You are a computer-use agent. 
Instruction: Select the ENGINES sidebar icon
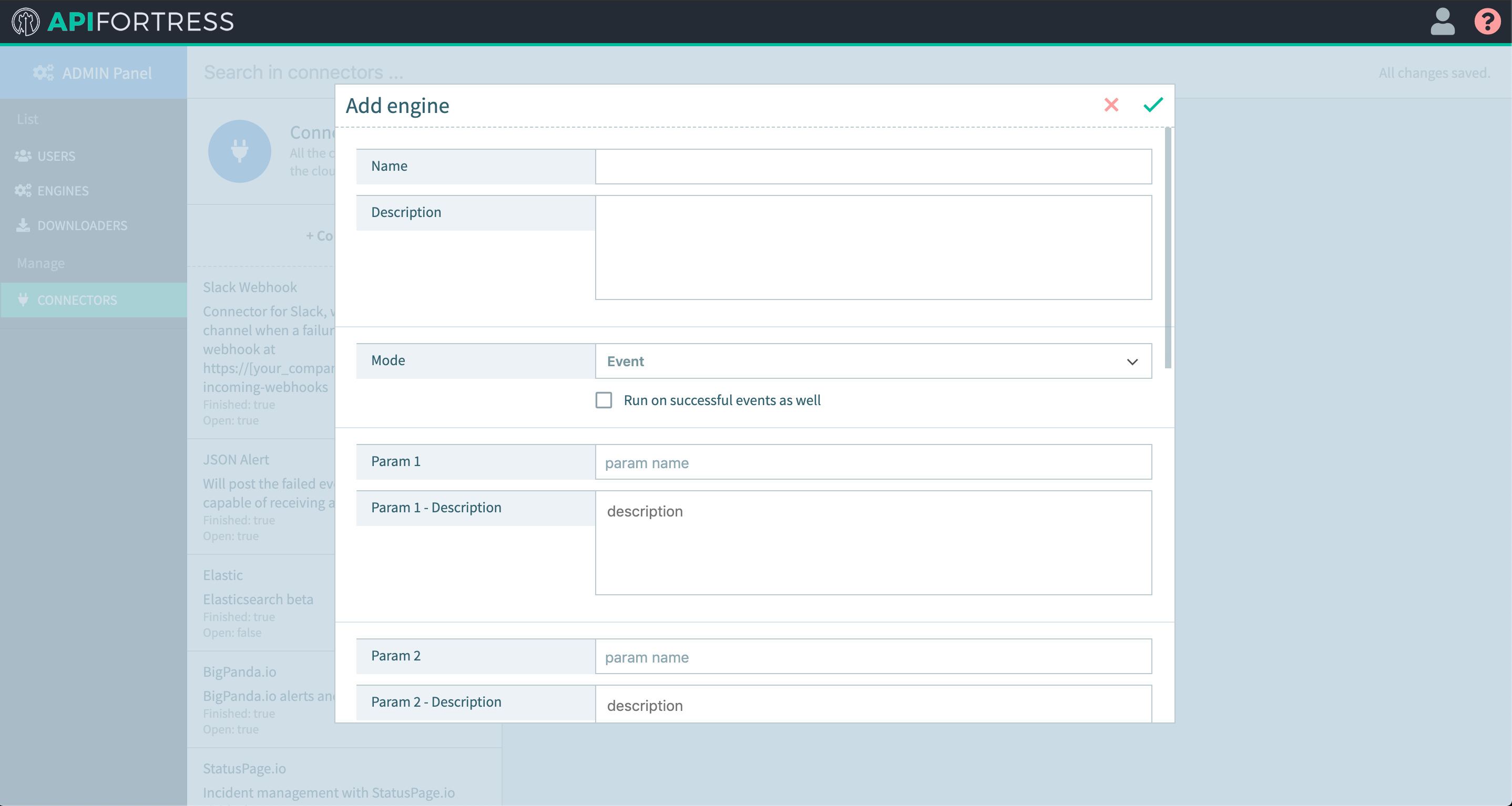22,190
